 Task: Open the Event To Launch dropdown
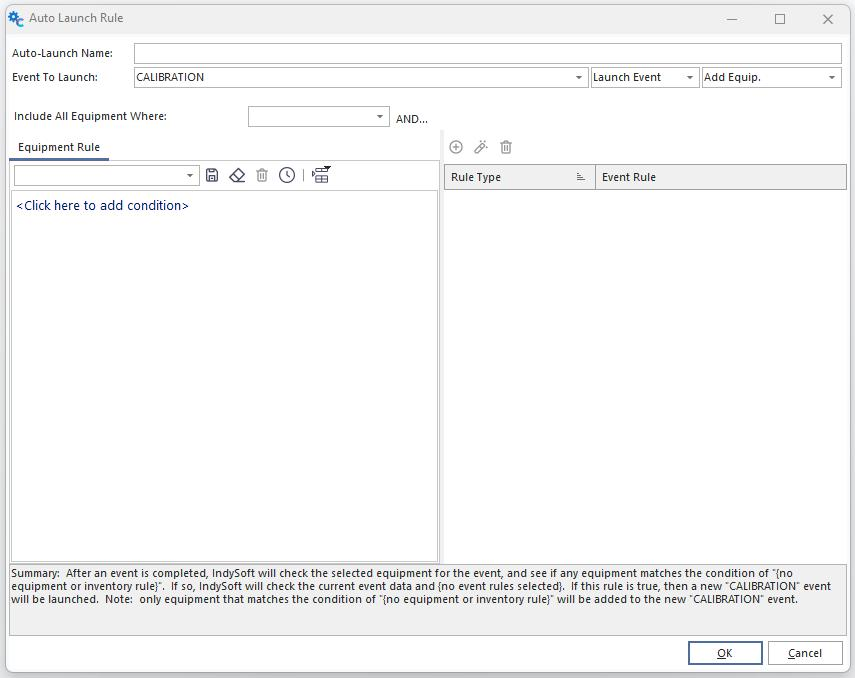point(579,77)
